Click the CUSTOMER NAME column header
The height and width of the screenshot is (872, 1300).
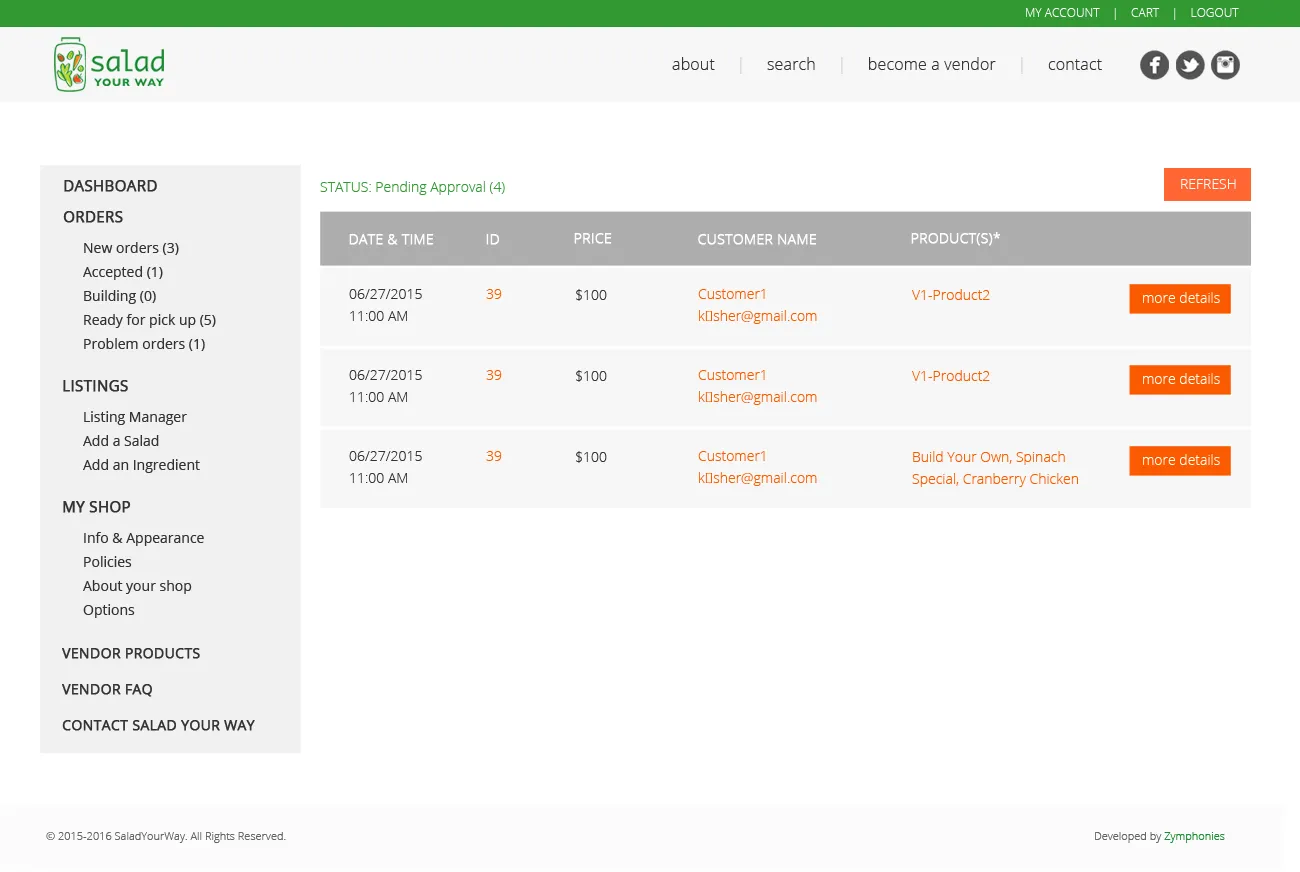[x=757, y=239]
